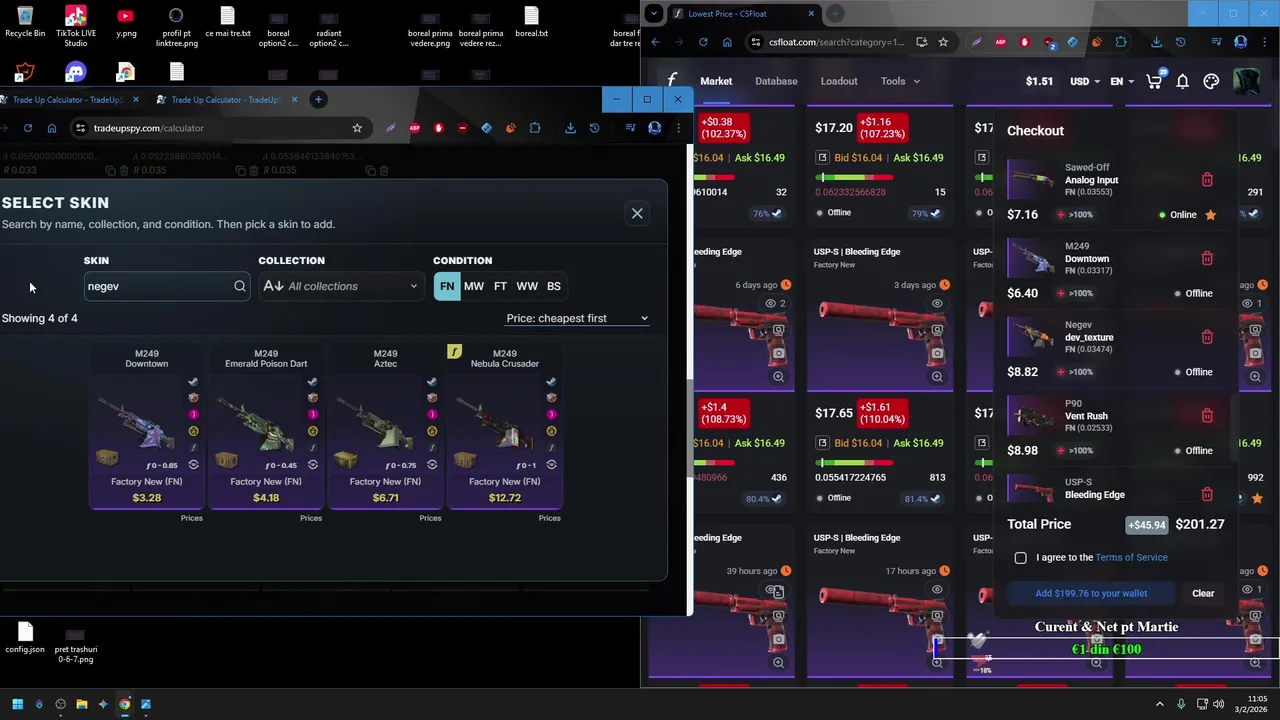Select the first Trade Up Calculator browser tab
The image size is (1280, 720).
[68, 99]
